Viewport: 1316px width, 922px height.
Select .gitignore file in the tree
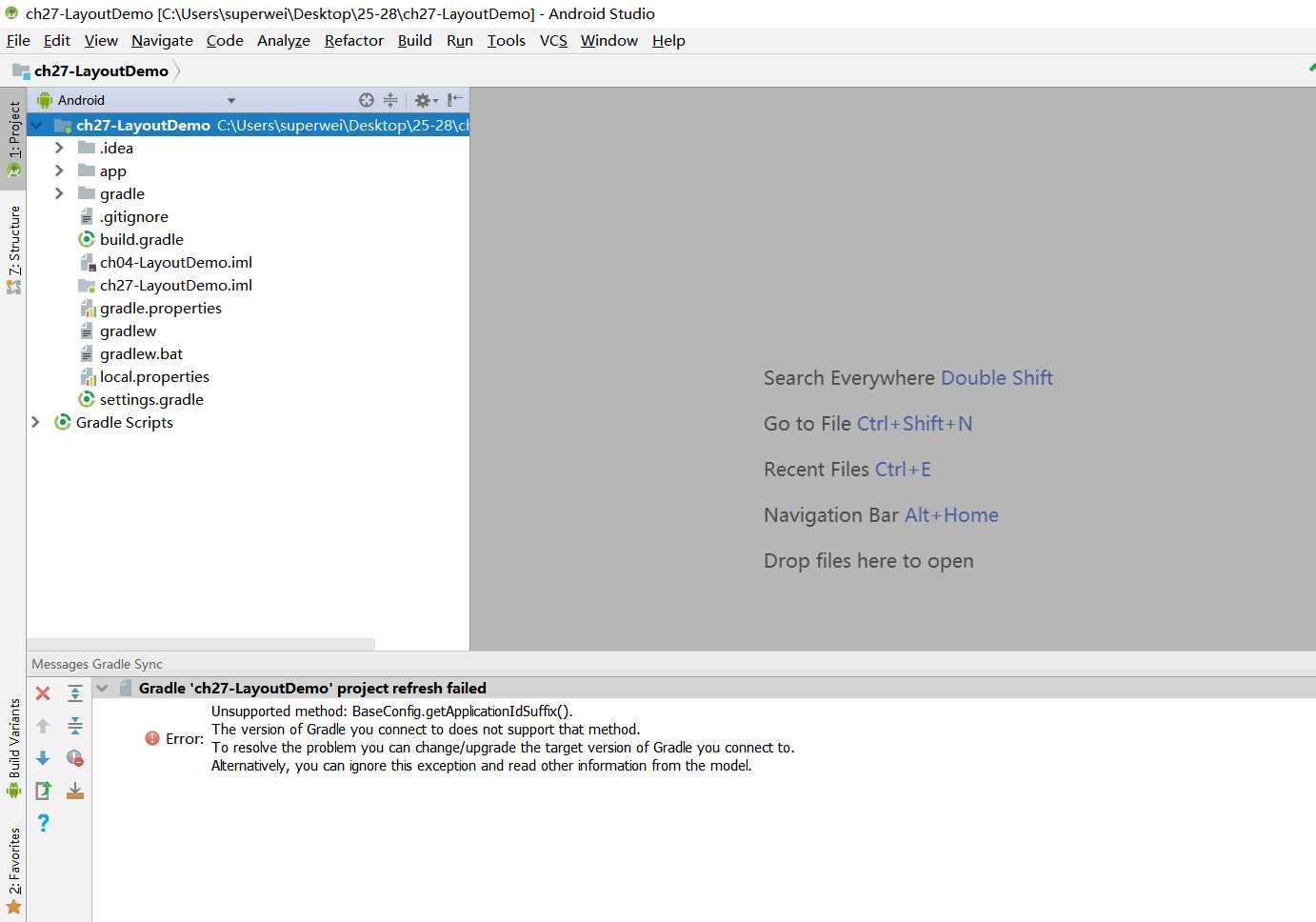[x=134, y=216]
